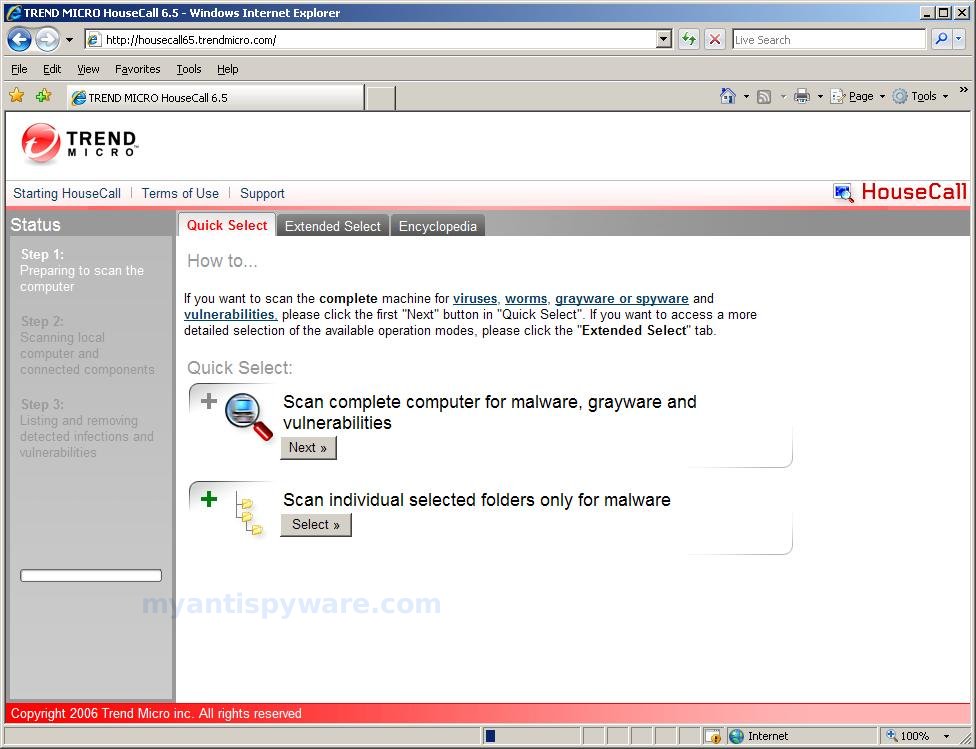The width and height of the screenshot is (976, 749).
Task: Open the View menu
Action: tap(88, 69)
